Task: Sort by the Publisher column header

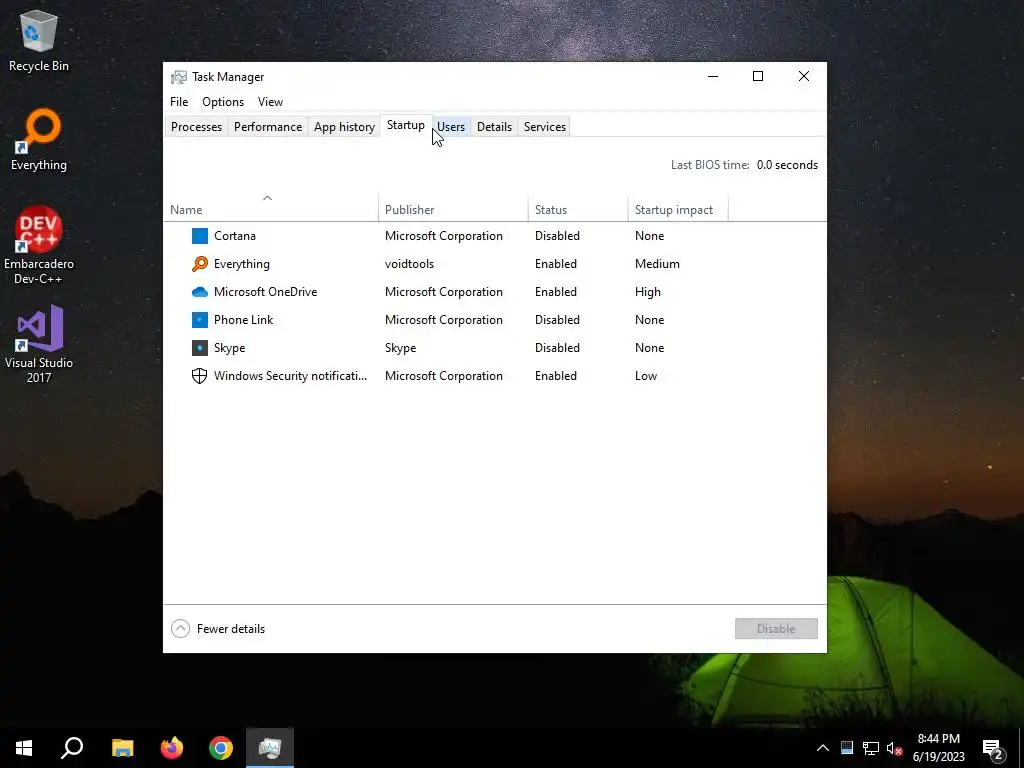Action: point(453,208)
